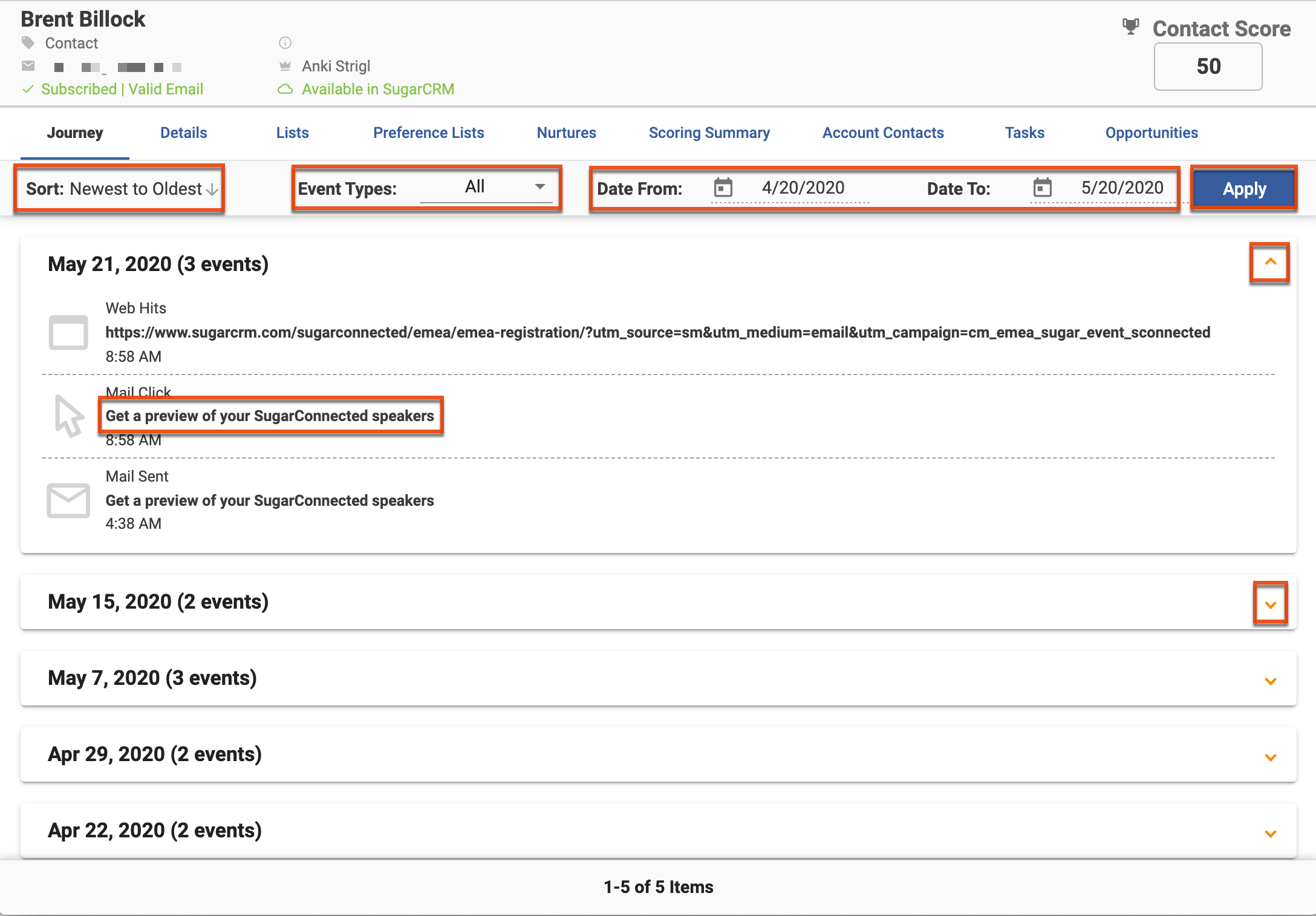Collapse the May 21, 2020 events section

(1270, 263)
